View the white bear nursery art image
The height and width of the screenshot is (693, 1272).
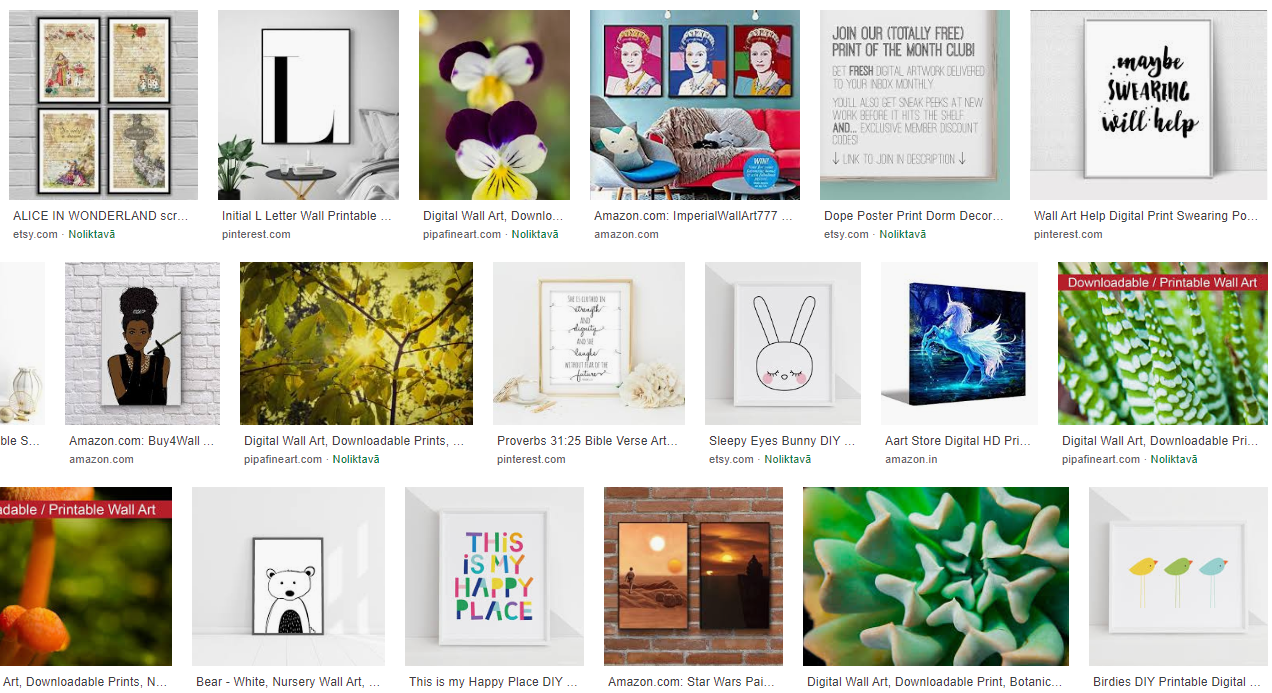288,576
